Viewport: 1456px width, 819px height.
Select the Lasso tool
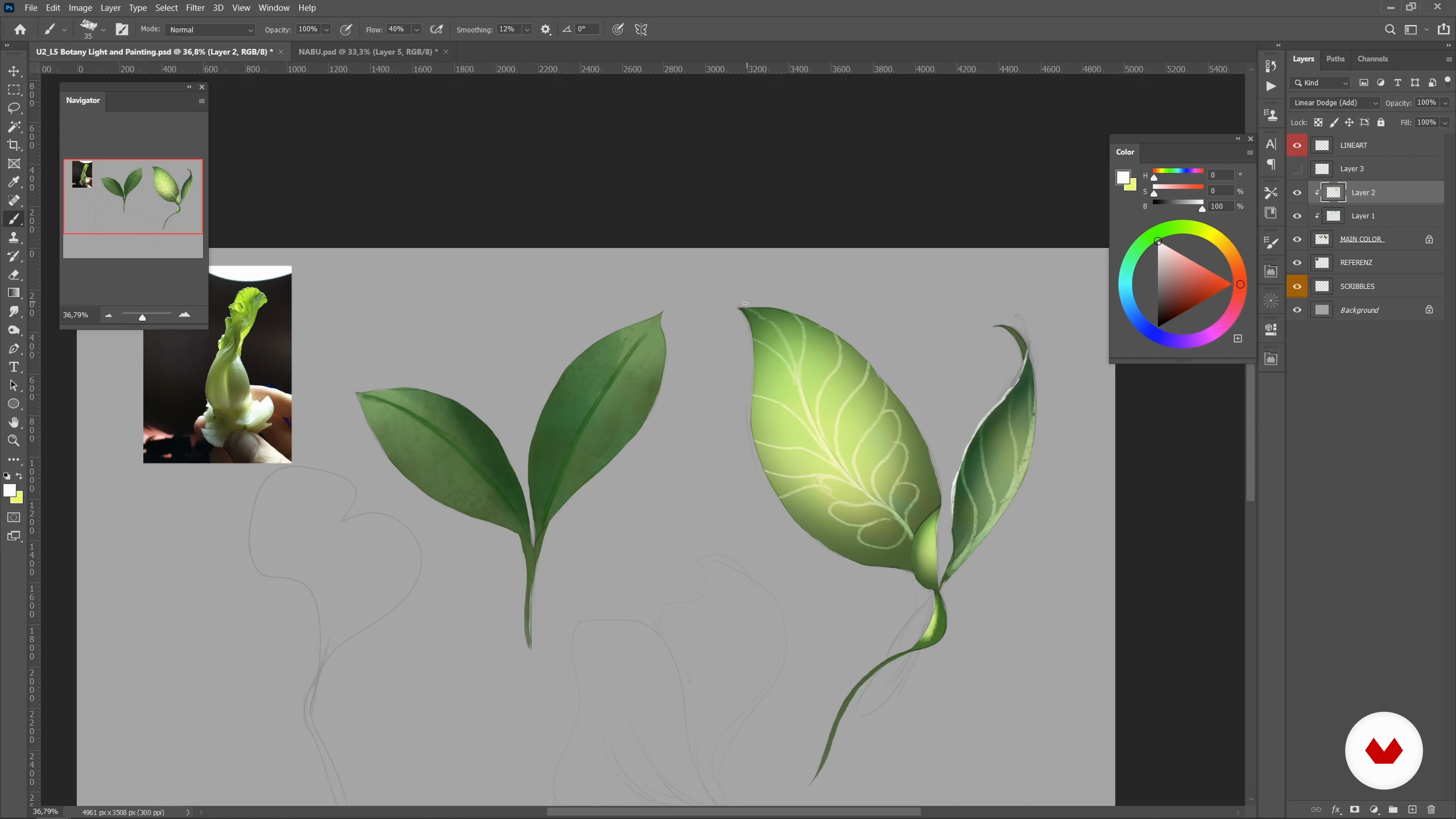[x=14, y=108]
